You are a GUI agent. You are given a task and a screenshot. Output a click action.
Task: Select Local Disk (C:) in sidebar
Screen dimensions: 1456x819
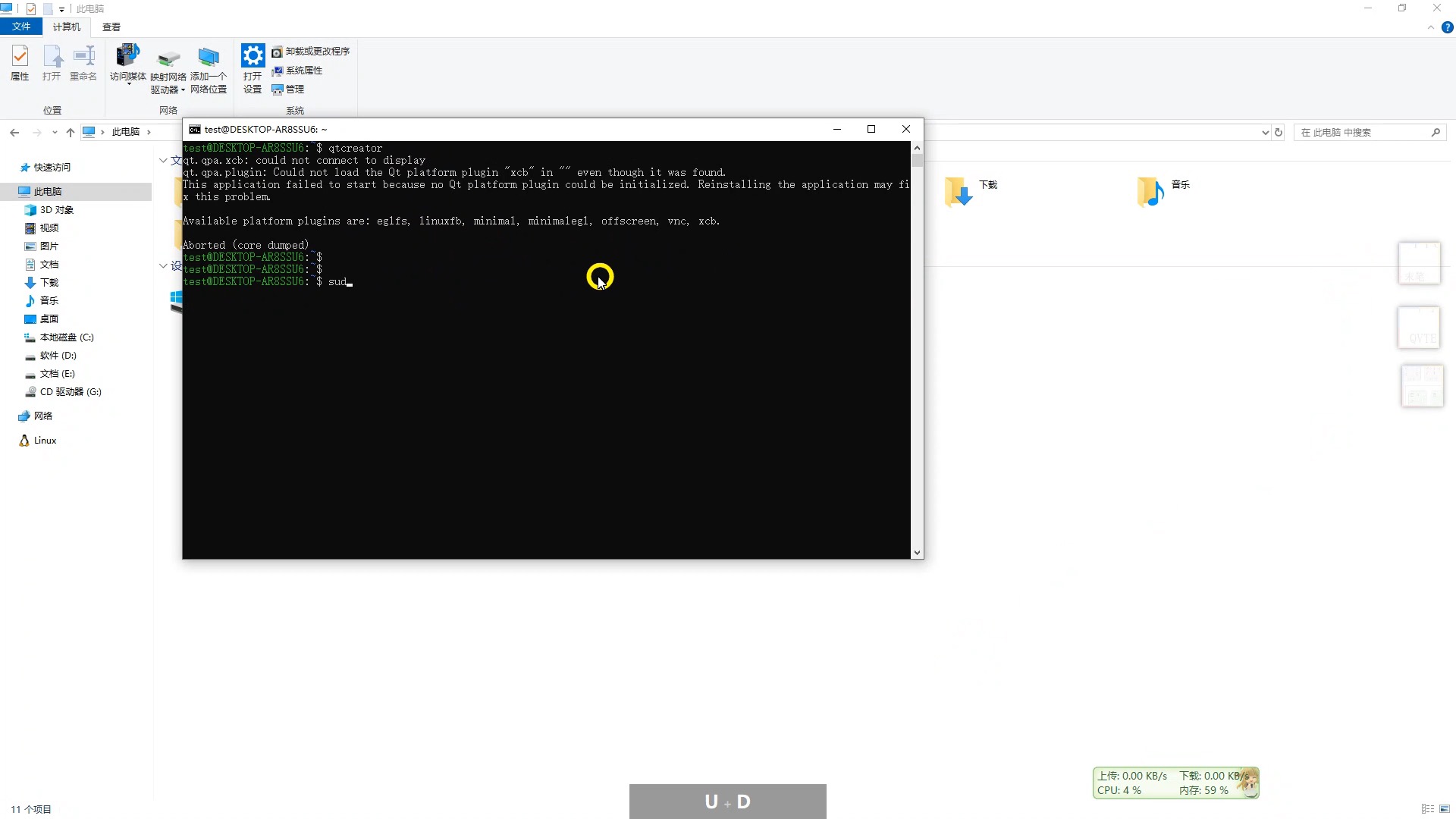coord(67,337)
